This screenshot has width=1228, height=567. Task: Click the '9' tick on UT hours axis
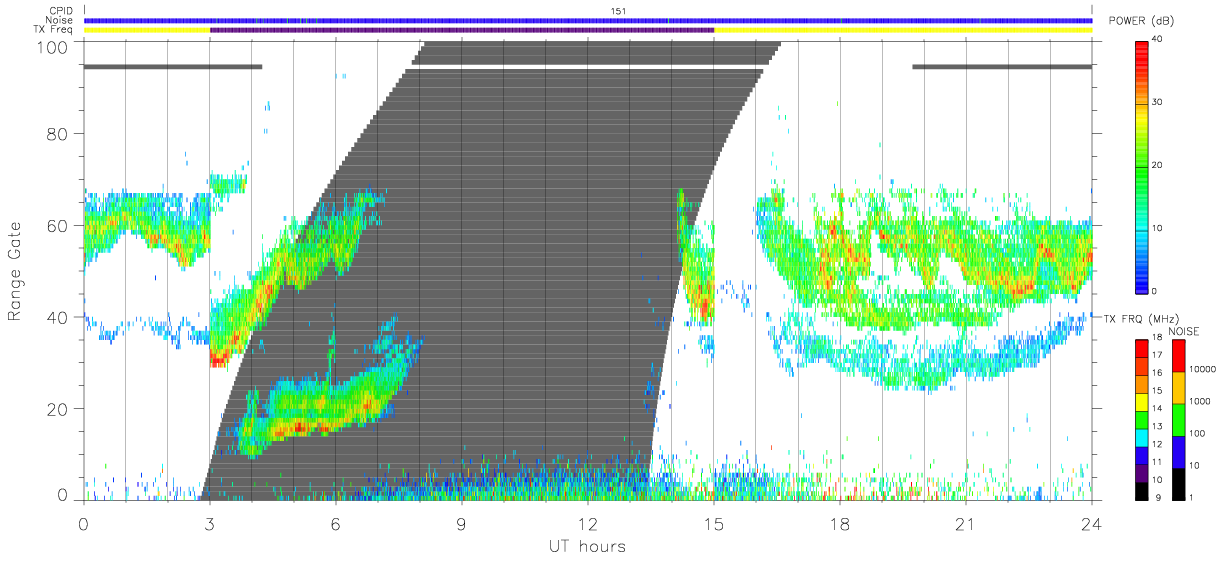(x=462, y=523)
